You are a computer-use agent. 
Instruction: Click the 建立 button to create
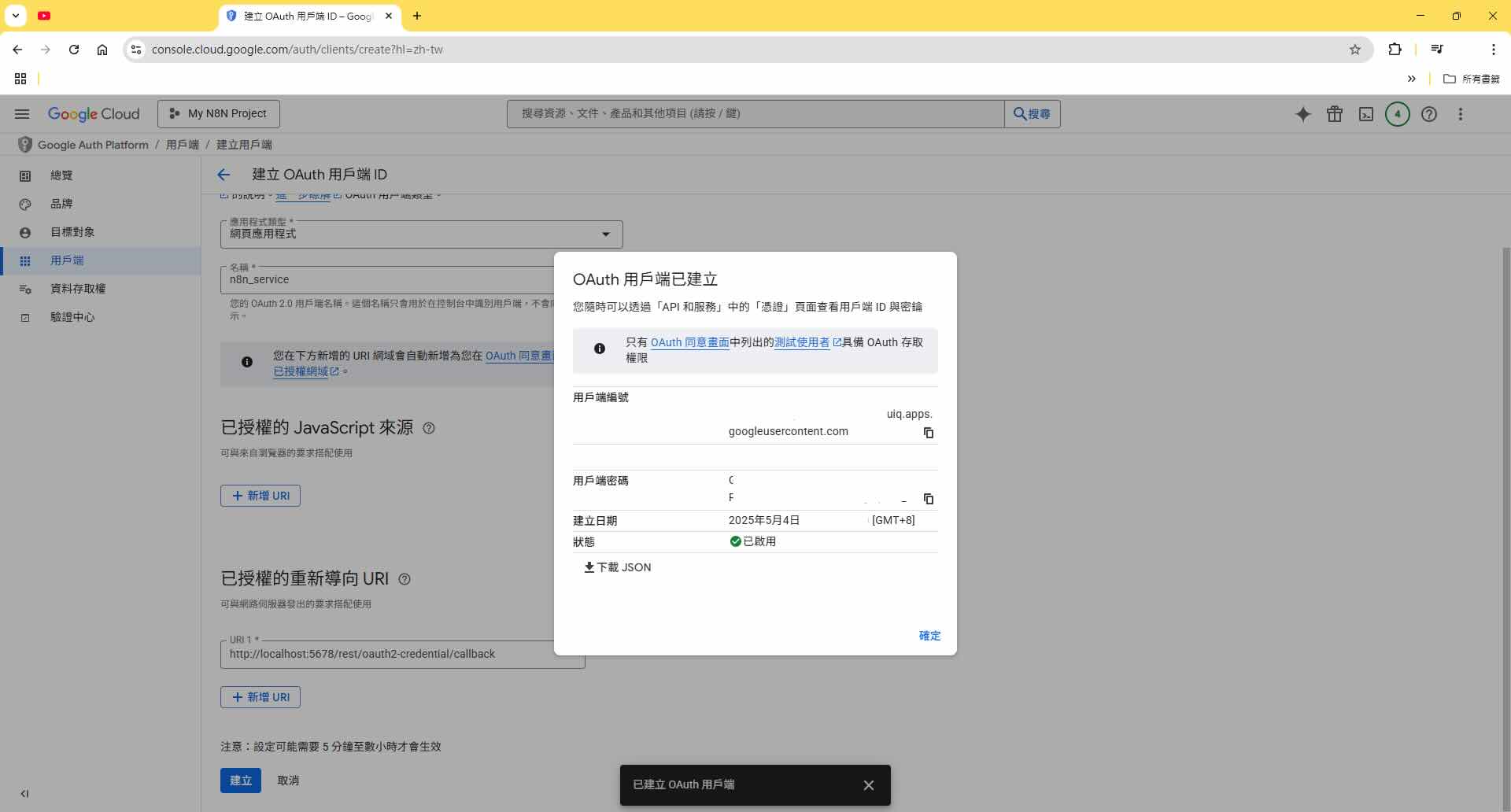coord(240,781)
